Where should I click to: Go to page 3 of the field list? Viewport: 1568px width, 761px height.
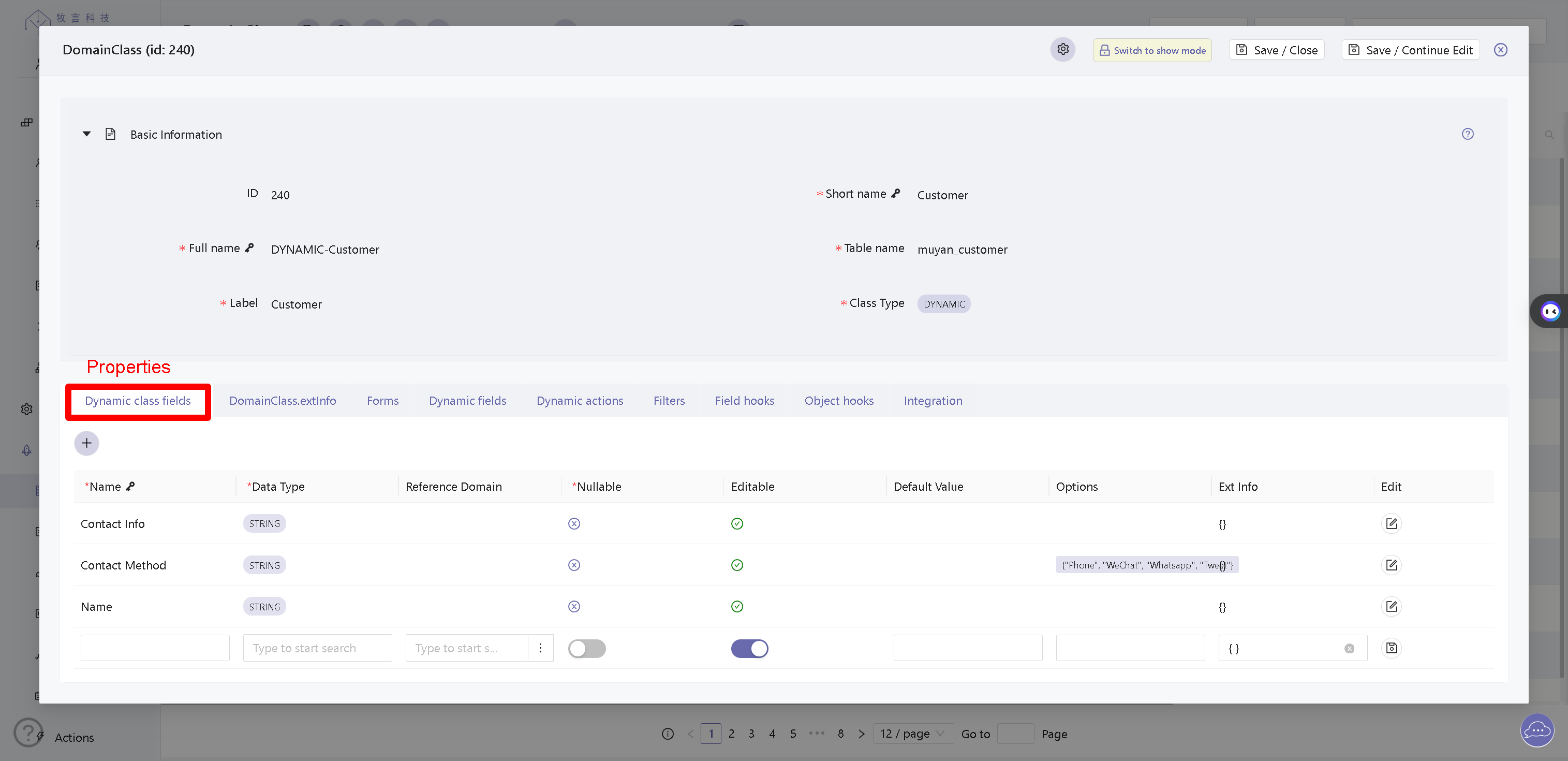[751, 733]
